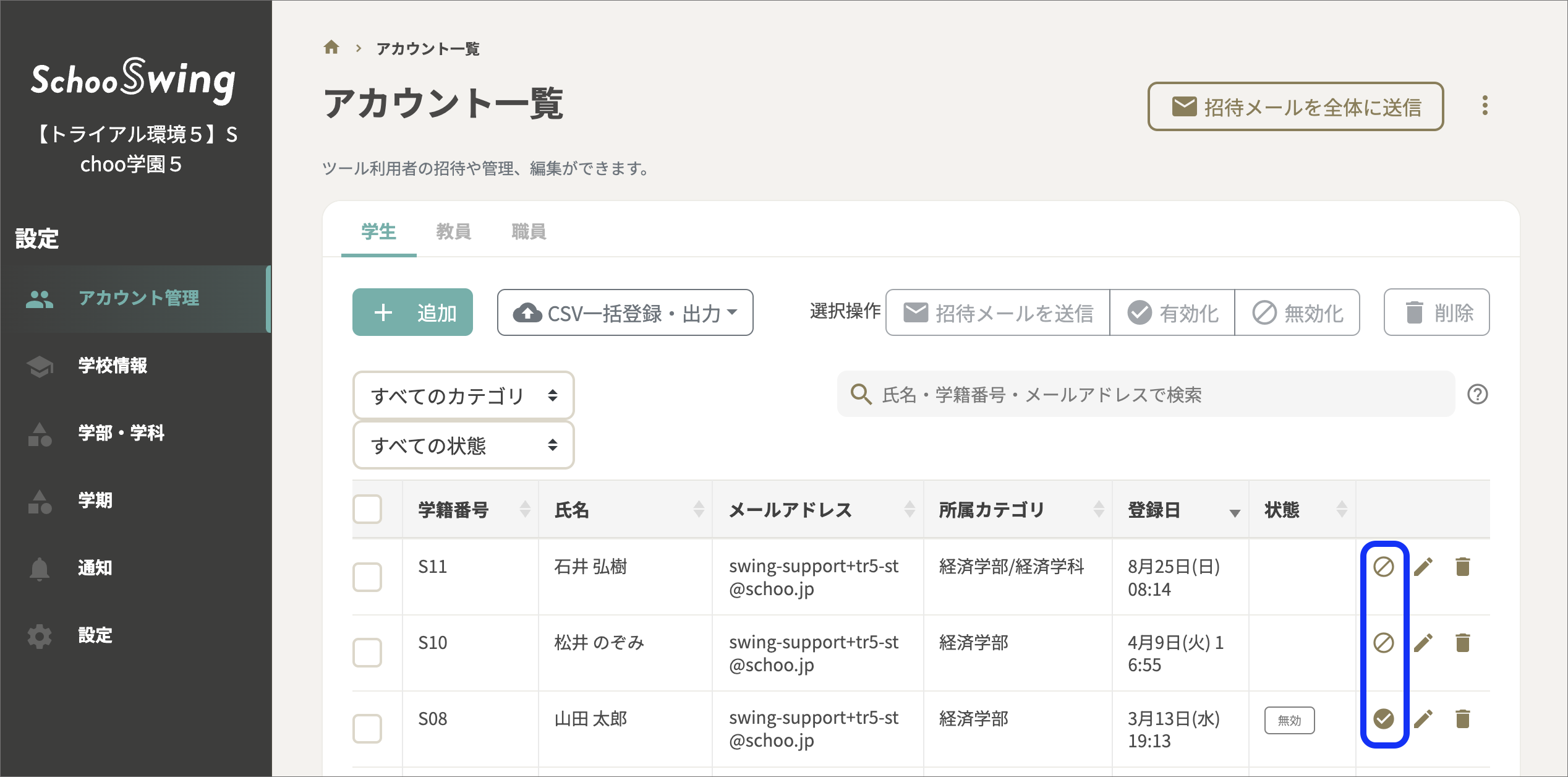
Task: Click the 追加 button
Action: (x=412, y=313)
